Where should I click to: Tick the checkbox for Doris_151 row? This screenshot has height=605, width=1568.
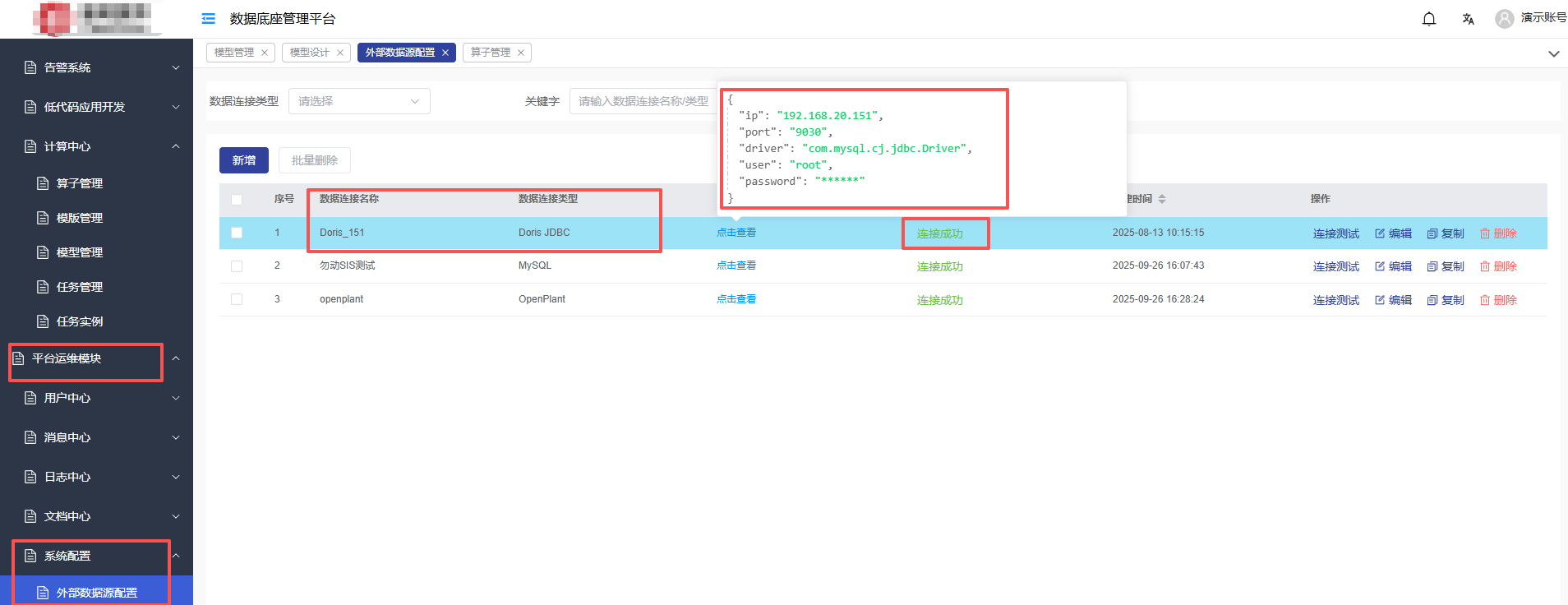[237, 233]
